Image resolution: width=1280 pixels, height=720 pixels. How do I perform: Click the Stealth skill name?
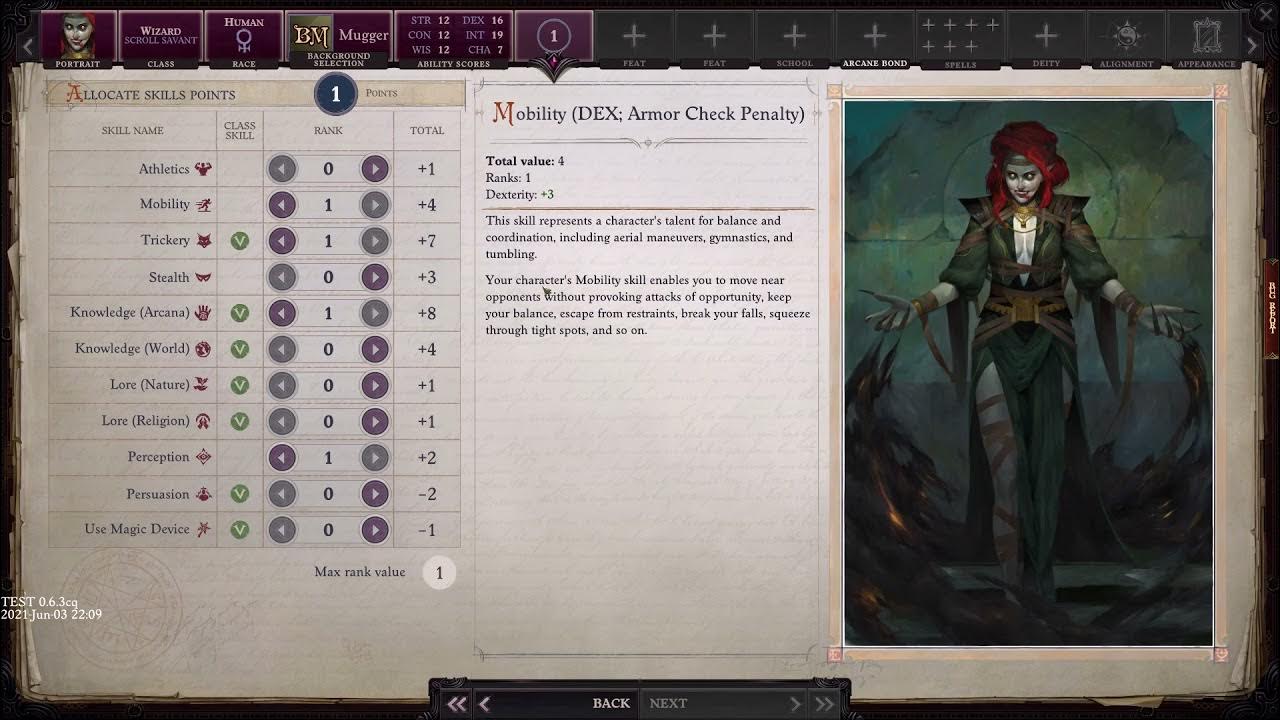tap(169, 277)
